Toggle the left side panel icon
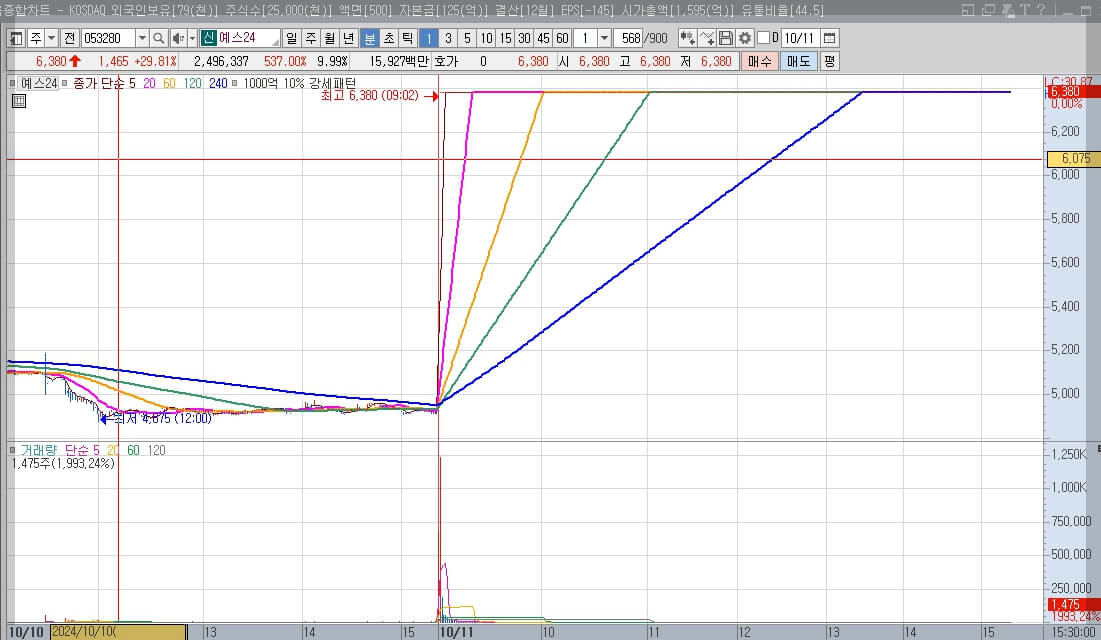 [16, 38]
